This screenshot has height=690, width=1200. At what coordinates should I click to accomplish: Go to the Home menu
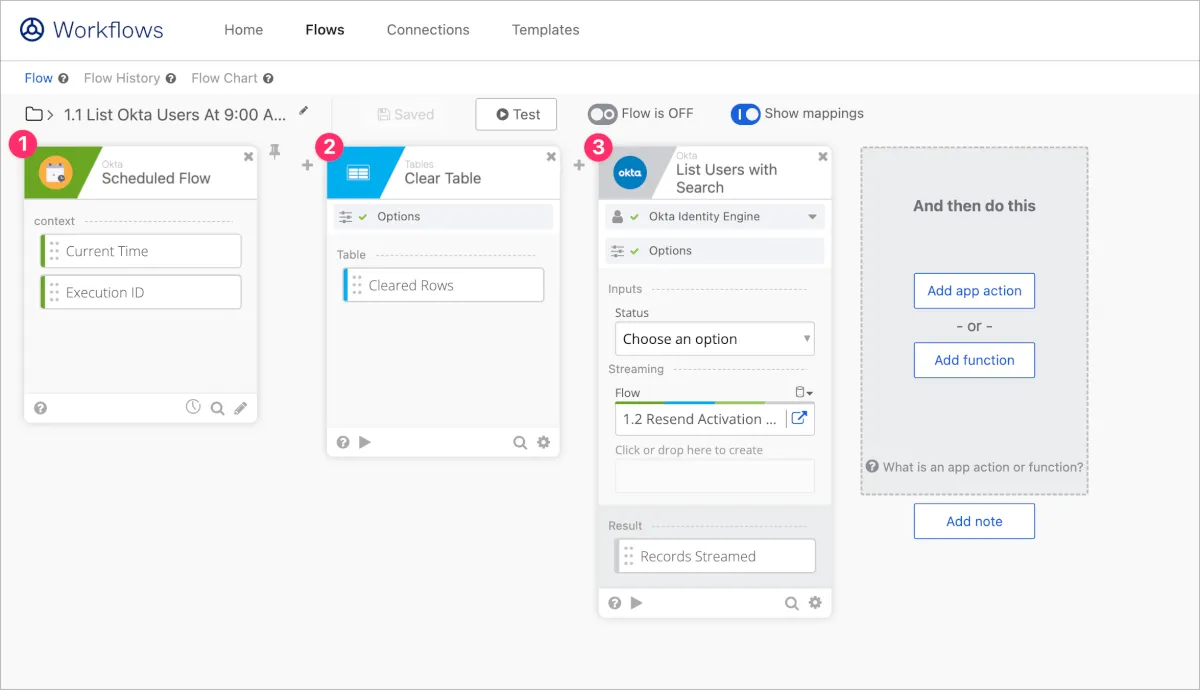pos(244,30)
